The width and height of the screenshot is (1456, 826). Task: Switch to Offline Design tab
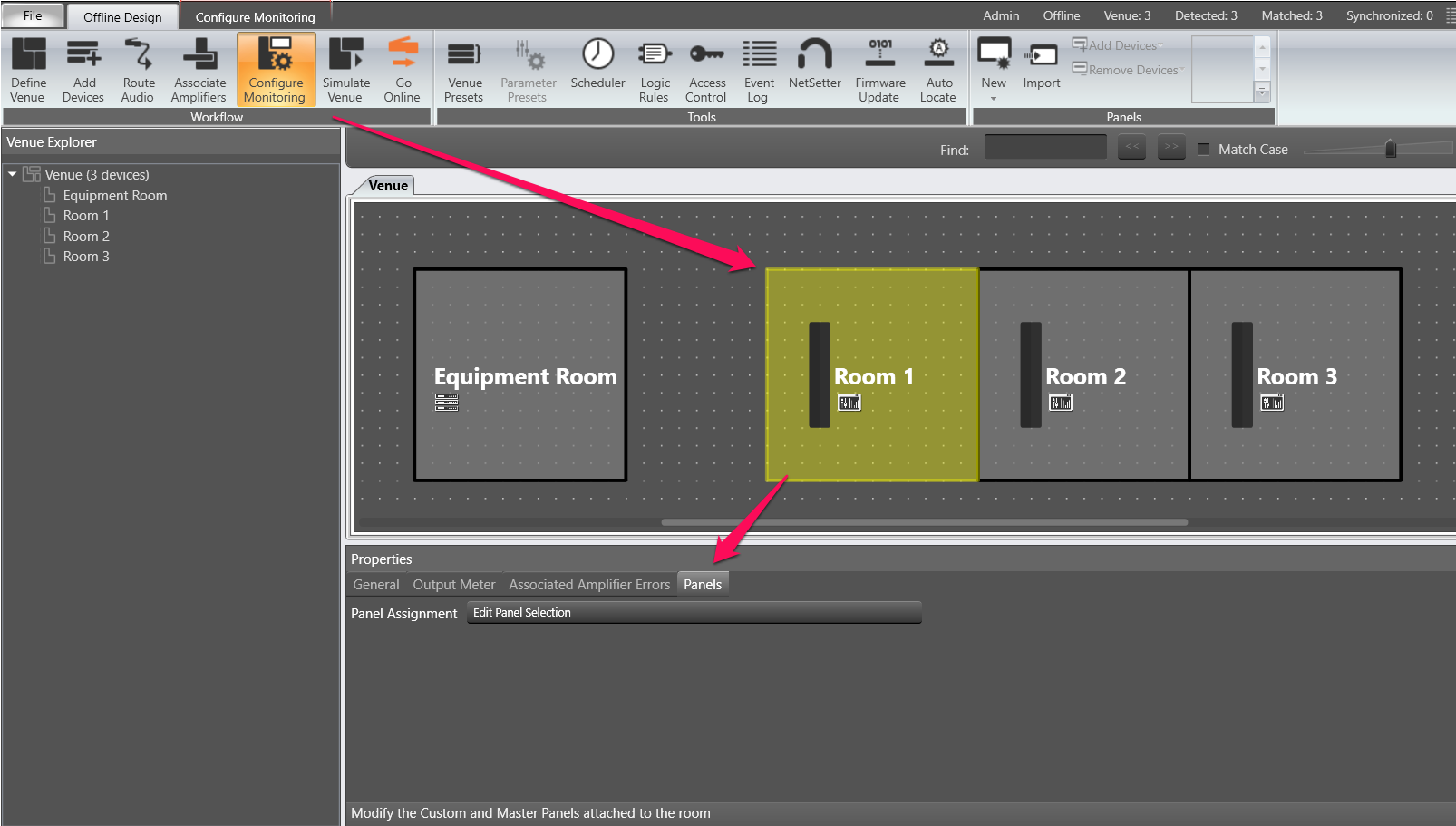point(122,16)
